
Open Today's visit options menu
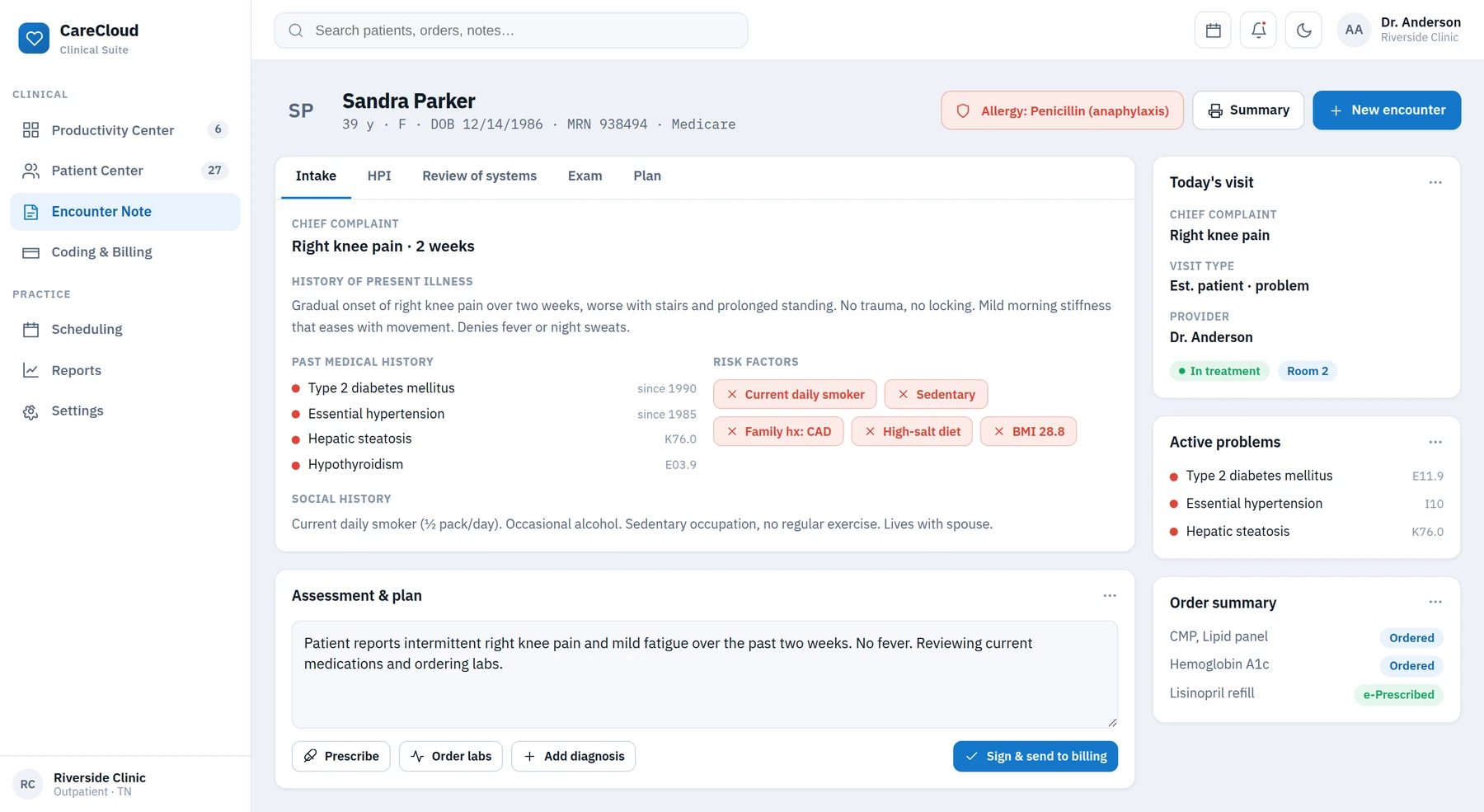click(x=1435, y=182)
